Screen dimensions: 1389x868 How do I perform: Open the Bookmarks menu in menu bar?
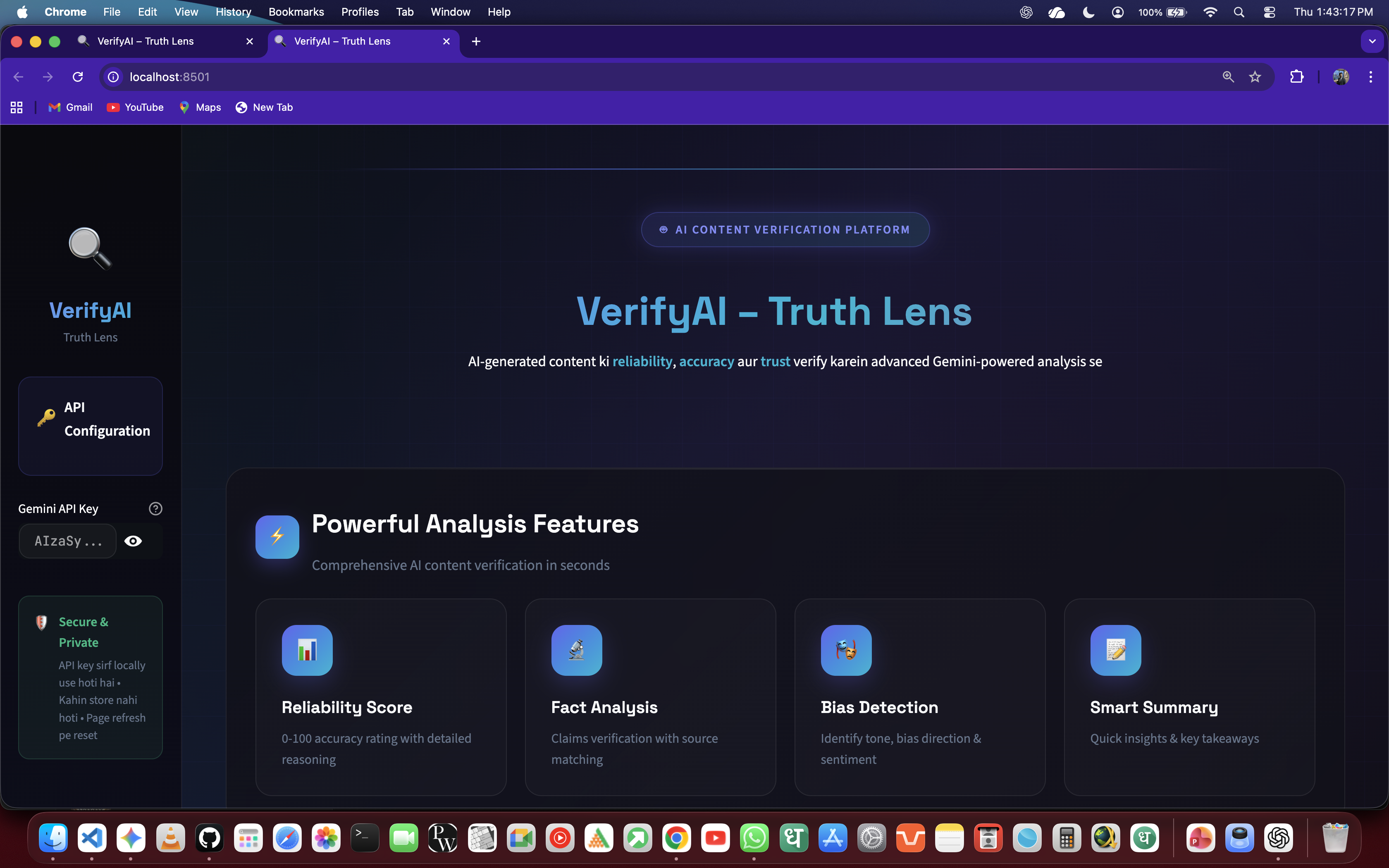click(296, 12)
